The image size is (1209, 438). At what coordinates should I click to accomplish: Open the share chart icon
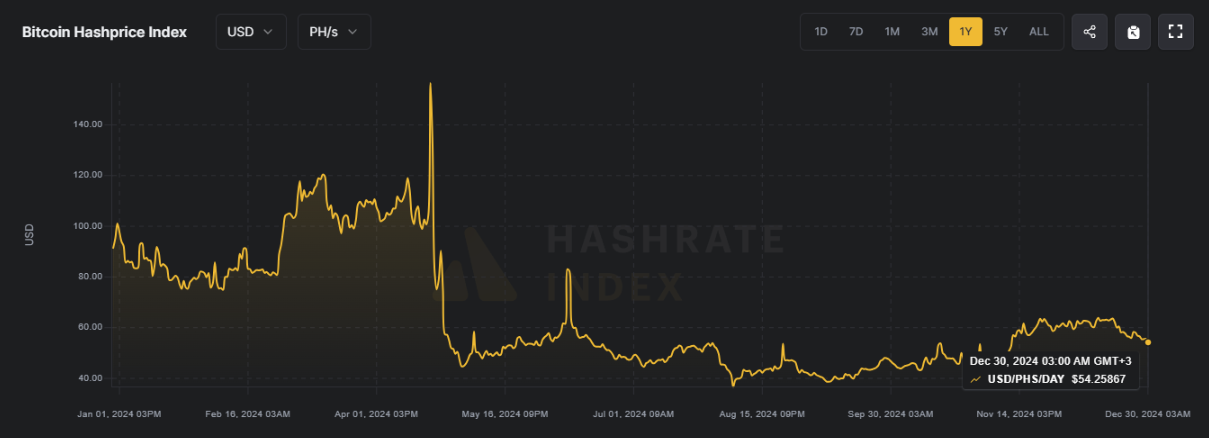click(x=1089, y=32)
